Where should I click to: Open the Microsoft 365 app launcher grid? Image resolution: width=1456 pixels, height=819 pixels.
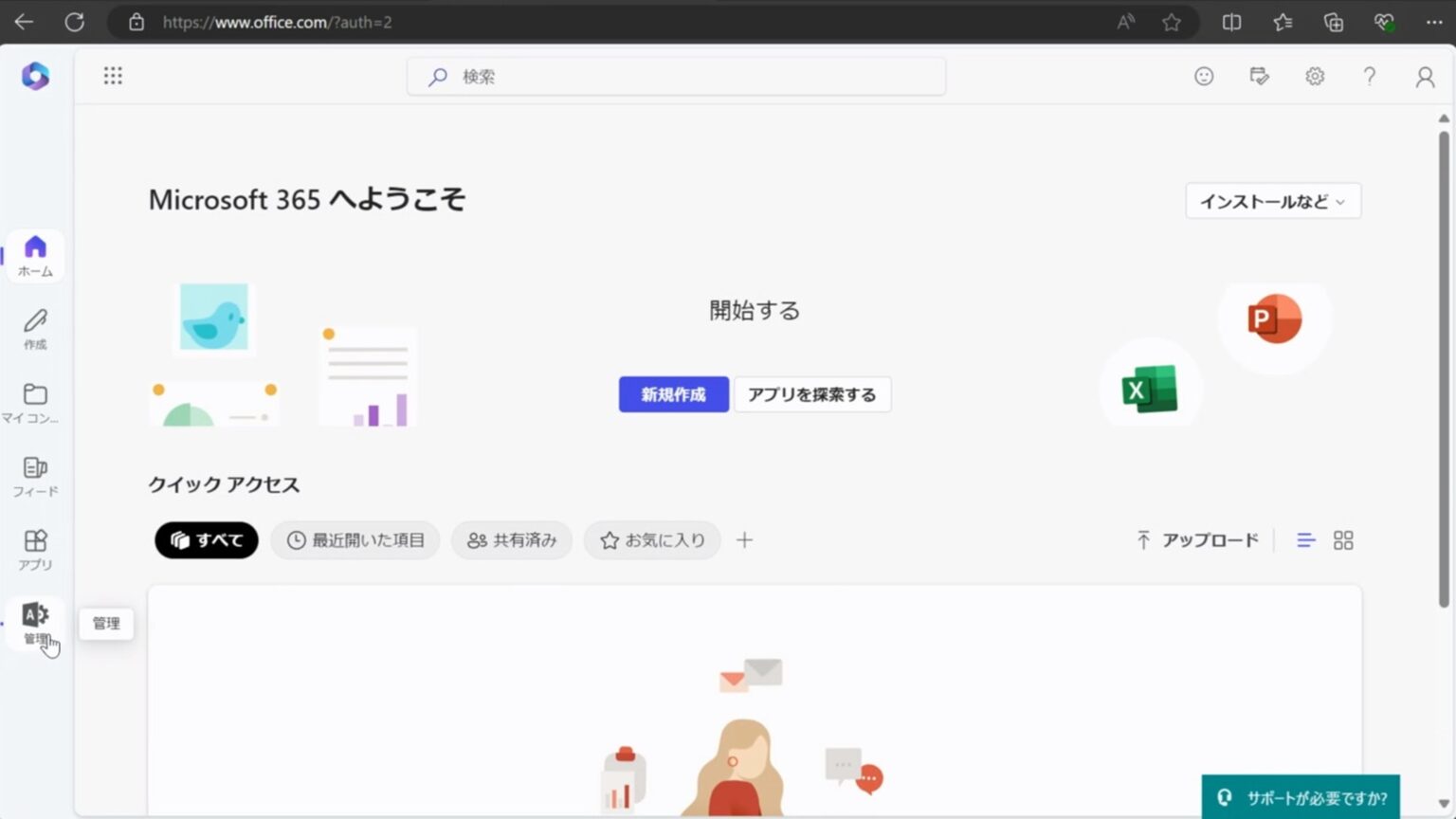point(113,76)
